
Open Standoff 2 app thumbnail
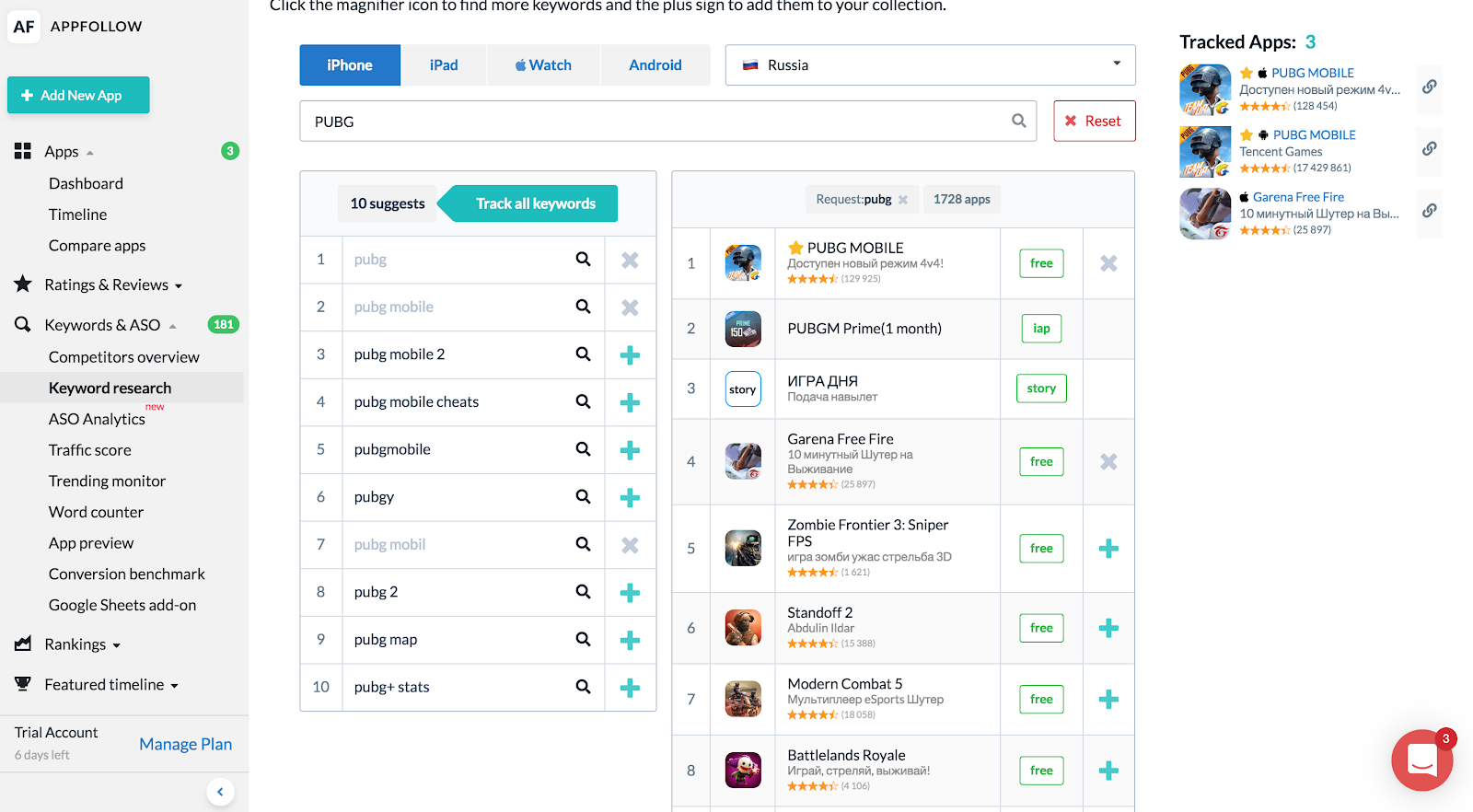(743, 628)
